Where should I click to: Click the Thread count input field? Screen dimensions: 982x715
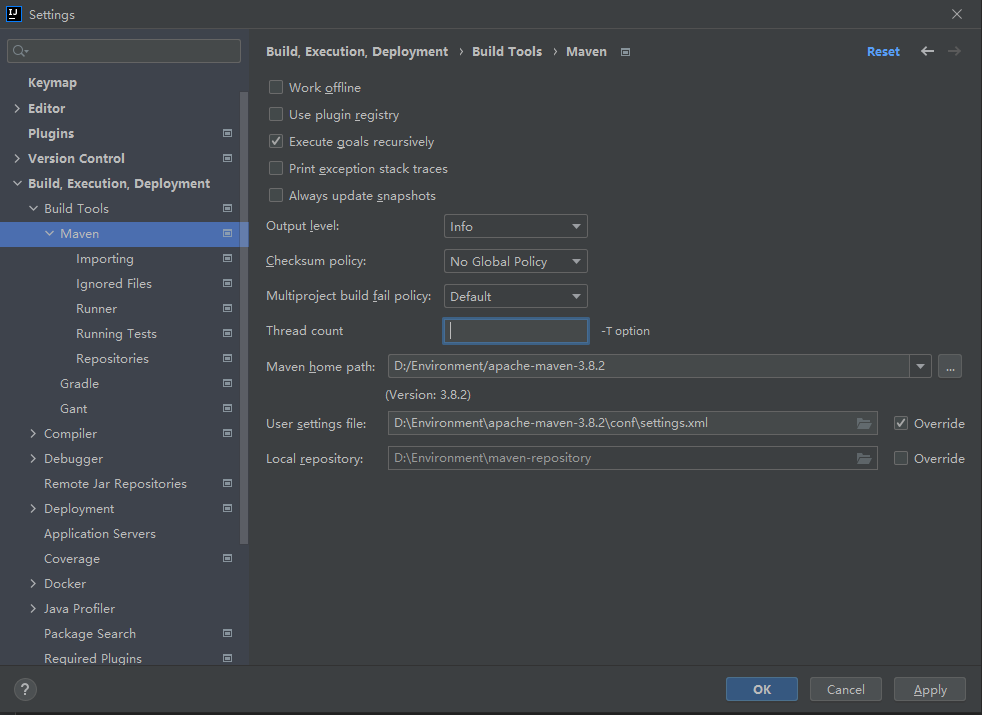tap(516, 331)
